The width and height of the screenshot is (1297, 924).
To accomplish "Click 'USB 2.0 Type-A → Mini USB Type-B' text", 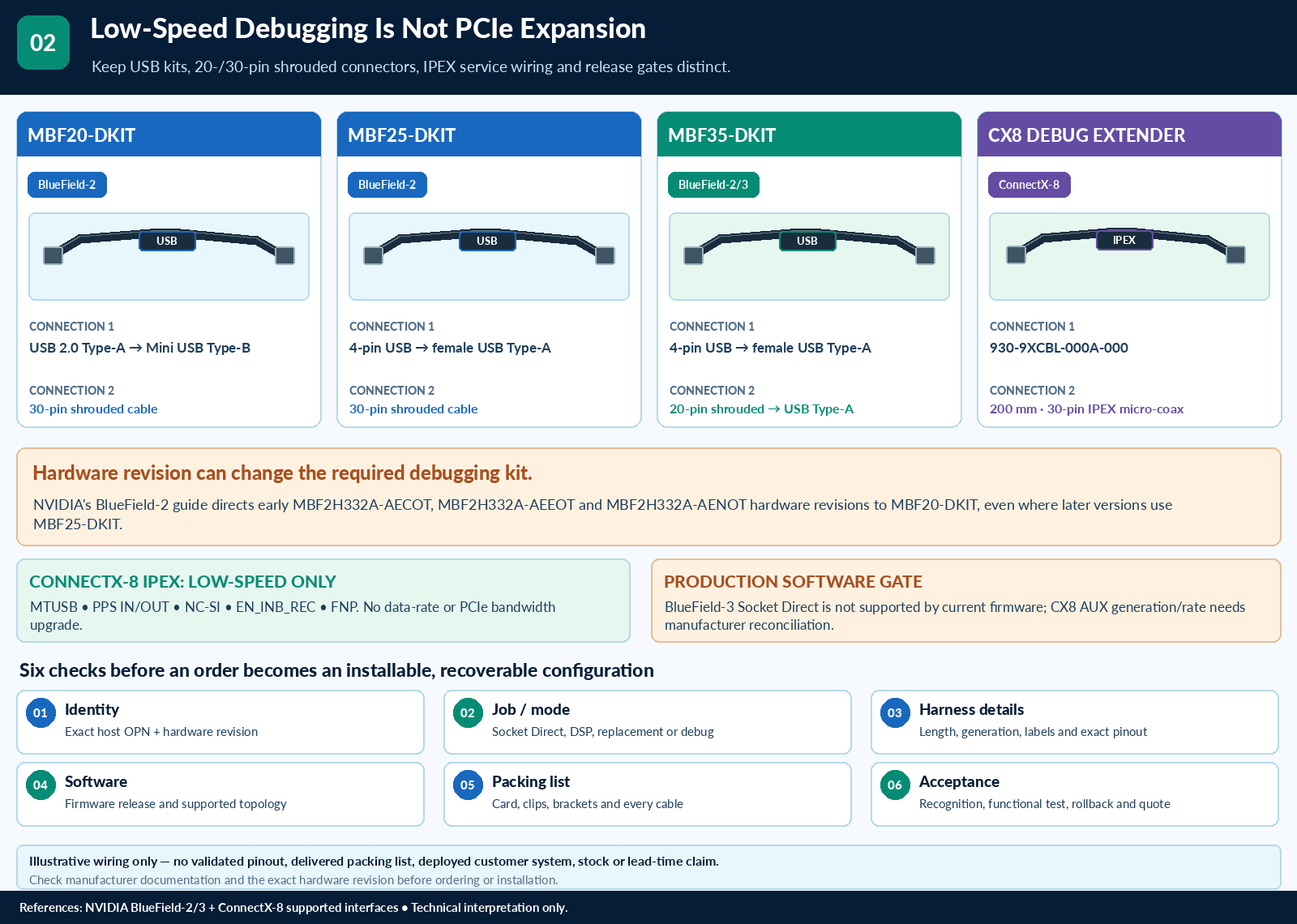I will pos(139,348).
